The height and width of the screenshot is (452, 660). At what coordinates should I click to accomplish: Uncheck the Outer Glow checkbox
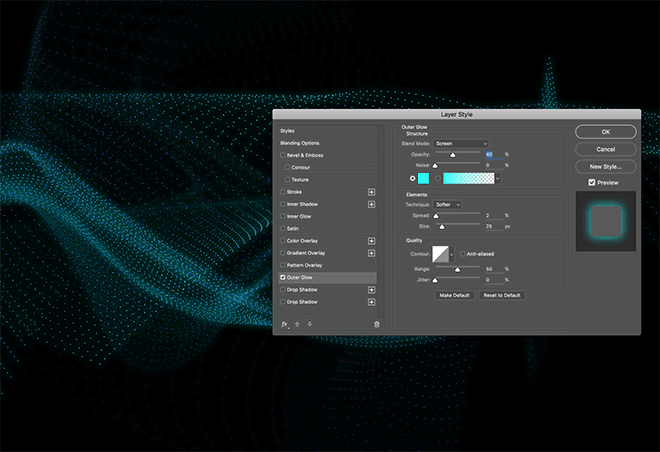pos(283,277)
